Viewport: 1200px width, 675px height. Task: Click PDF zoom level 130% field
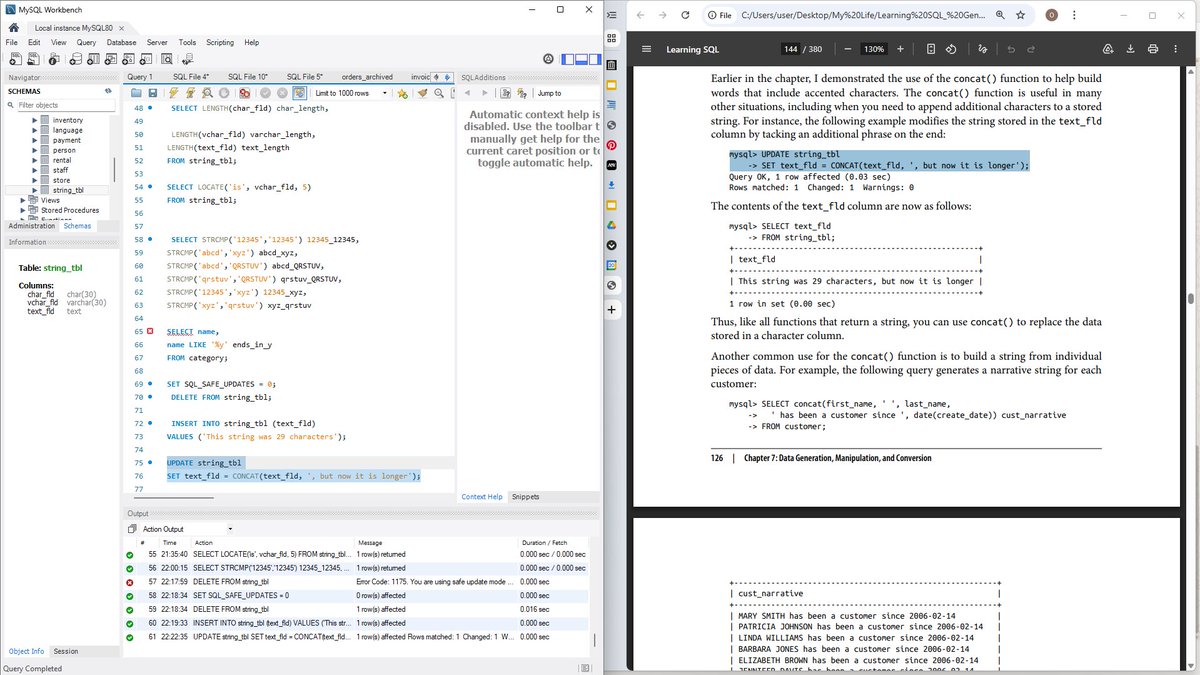pos(874,49)
